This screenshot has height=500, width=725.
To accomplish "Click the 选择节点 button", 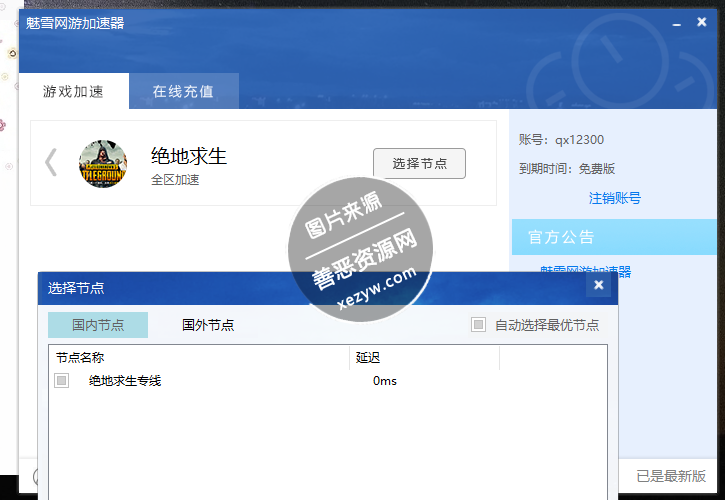I will [x=419, y=163].
